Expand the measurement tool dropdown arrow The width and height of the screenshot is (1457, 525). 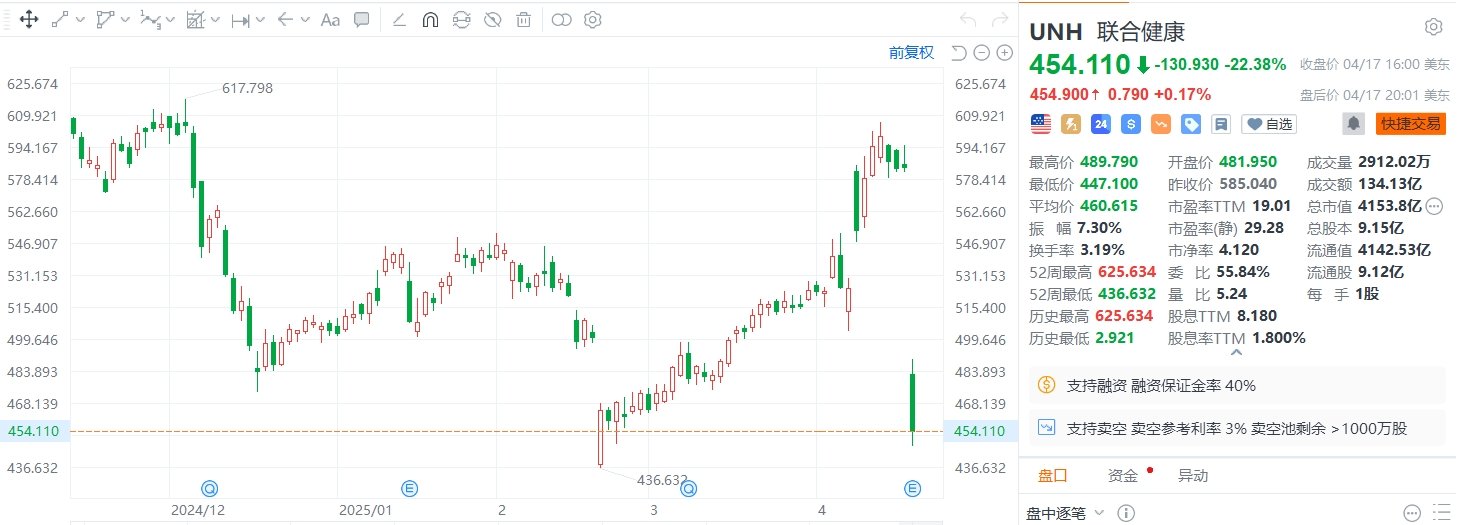tap(261, 20)
